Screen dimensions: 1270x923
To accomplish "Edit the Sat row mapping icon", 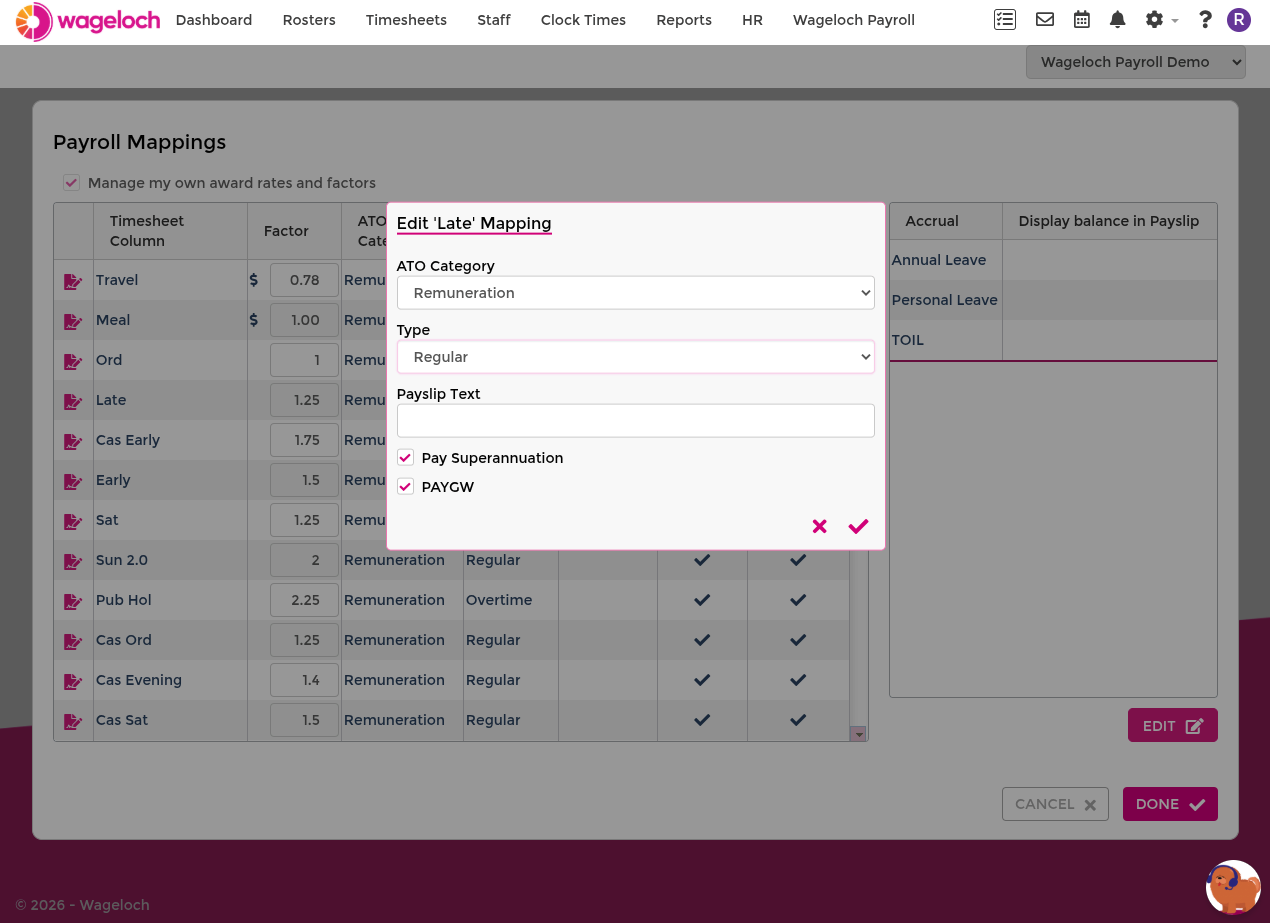I will [73, 521].
